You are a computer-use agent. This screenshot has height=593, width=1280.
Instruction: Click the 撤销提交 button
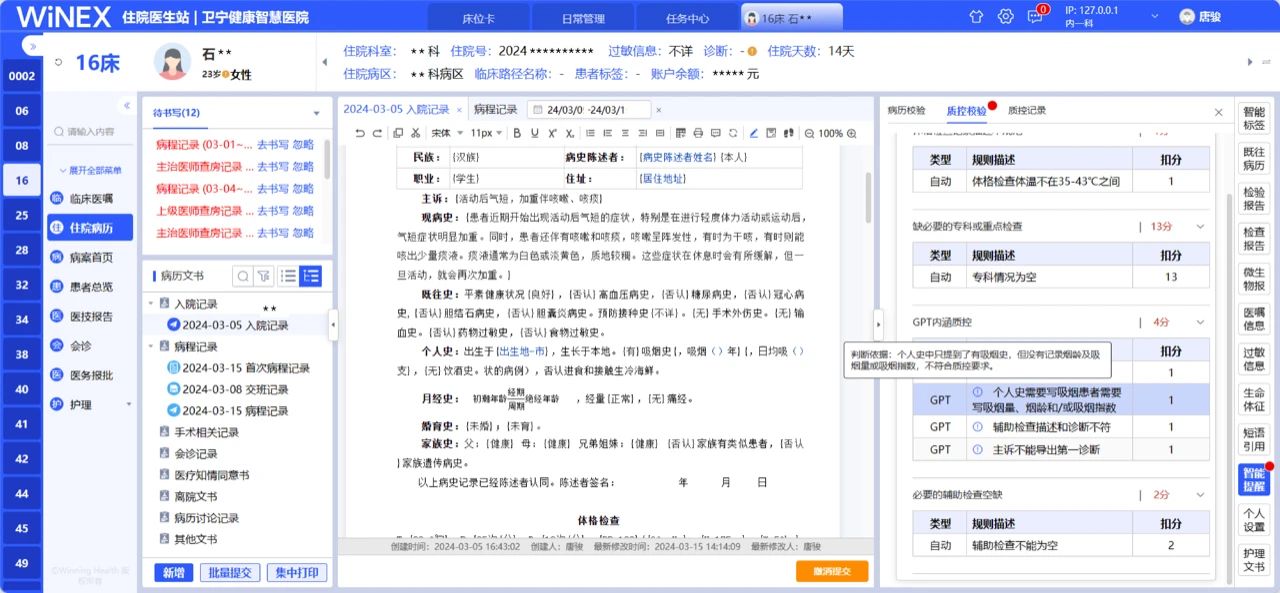(x=834, y=568)
